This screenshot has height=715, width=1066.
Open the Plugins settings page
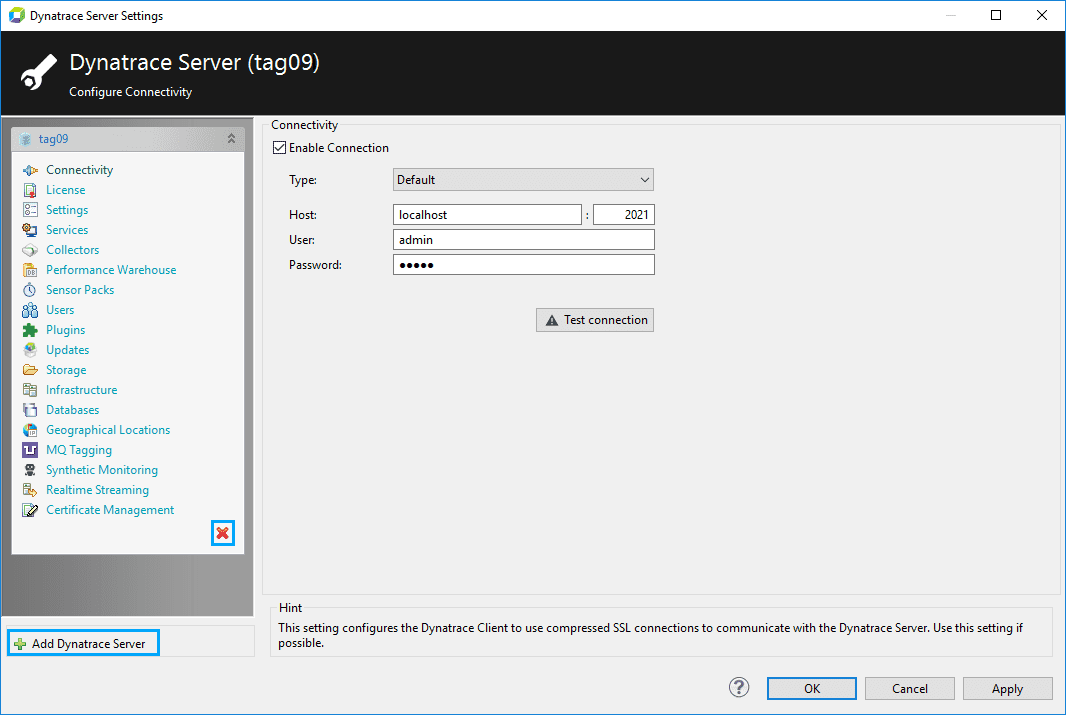pos(66,330)
